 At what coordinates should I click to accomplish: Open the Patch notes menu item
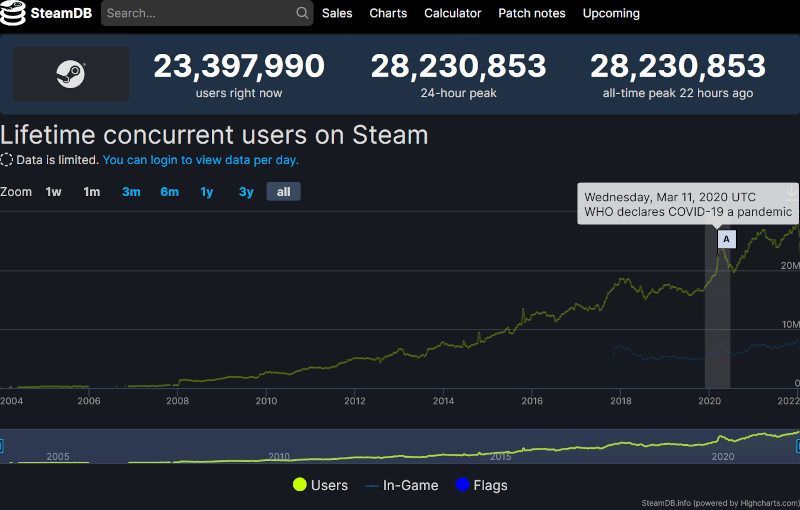pyautogui.click(x=532, y=13)
